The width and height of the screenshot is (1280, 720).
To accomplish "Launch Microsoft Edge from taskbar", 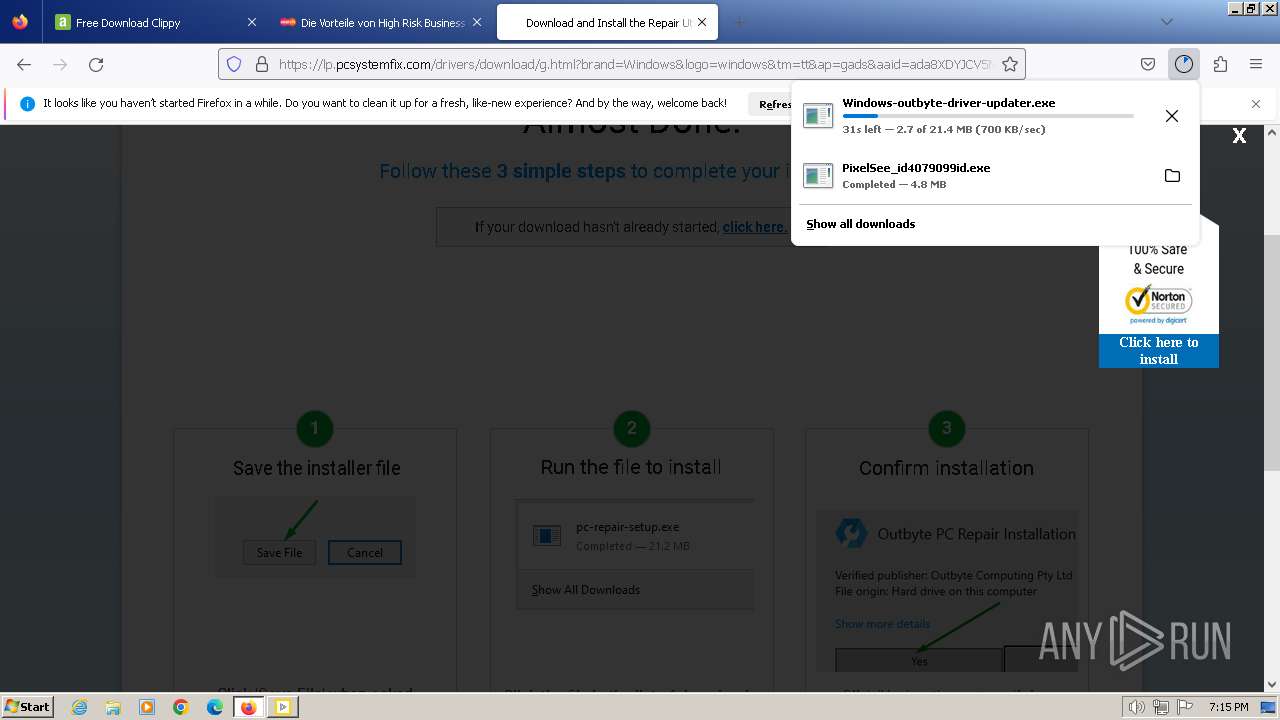I will point(215,707).
